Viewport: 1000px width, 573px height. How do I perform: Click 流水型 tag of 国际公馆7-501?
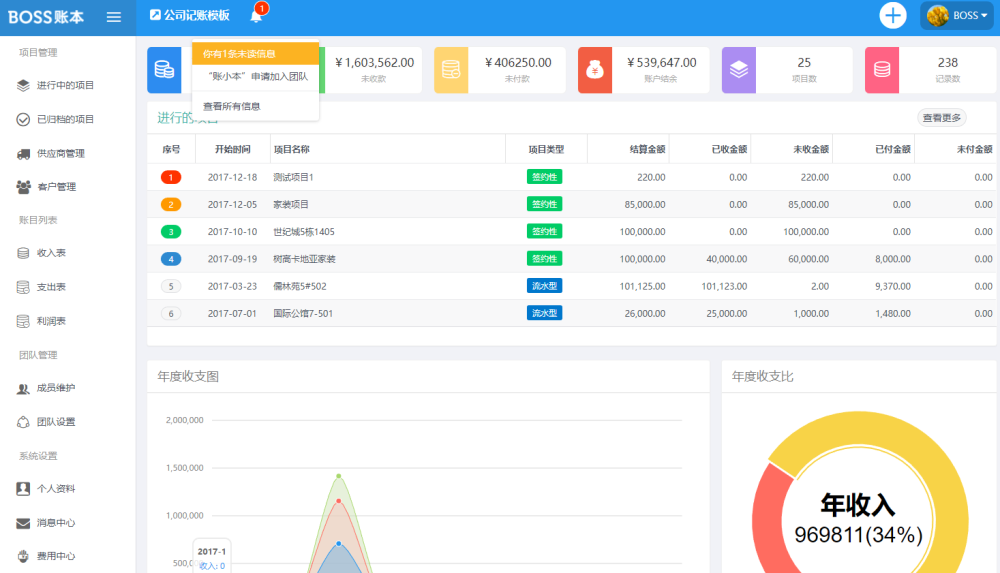(x=544, y=313)
